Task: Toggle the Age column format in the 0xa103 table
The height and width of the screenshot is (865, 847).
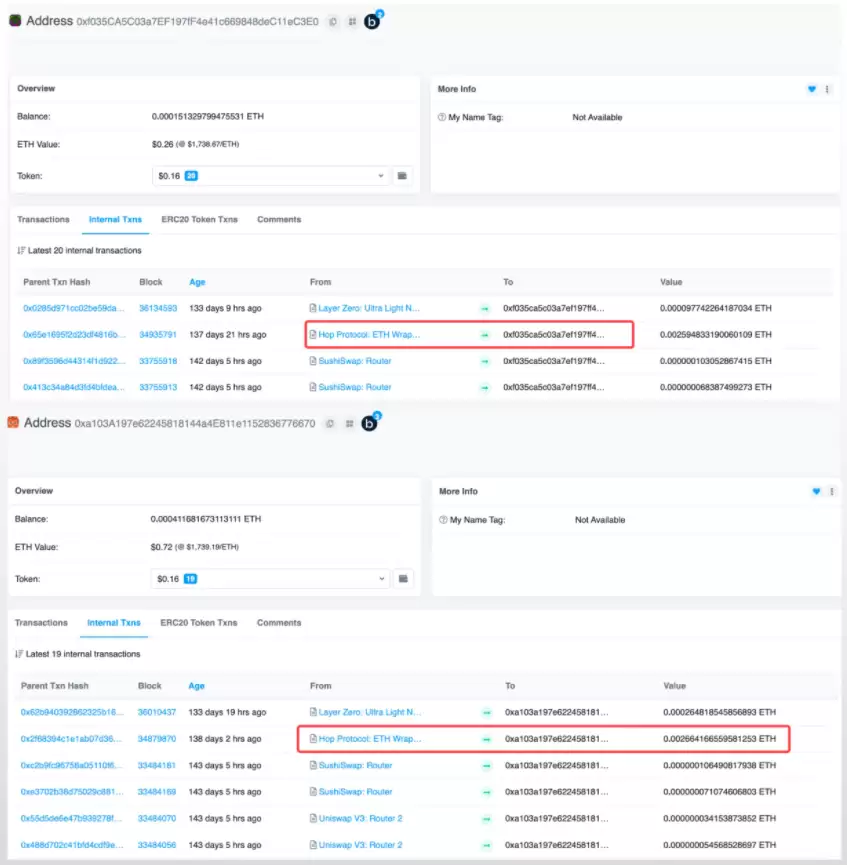Action: click(196, 686)
